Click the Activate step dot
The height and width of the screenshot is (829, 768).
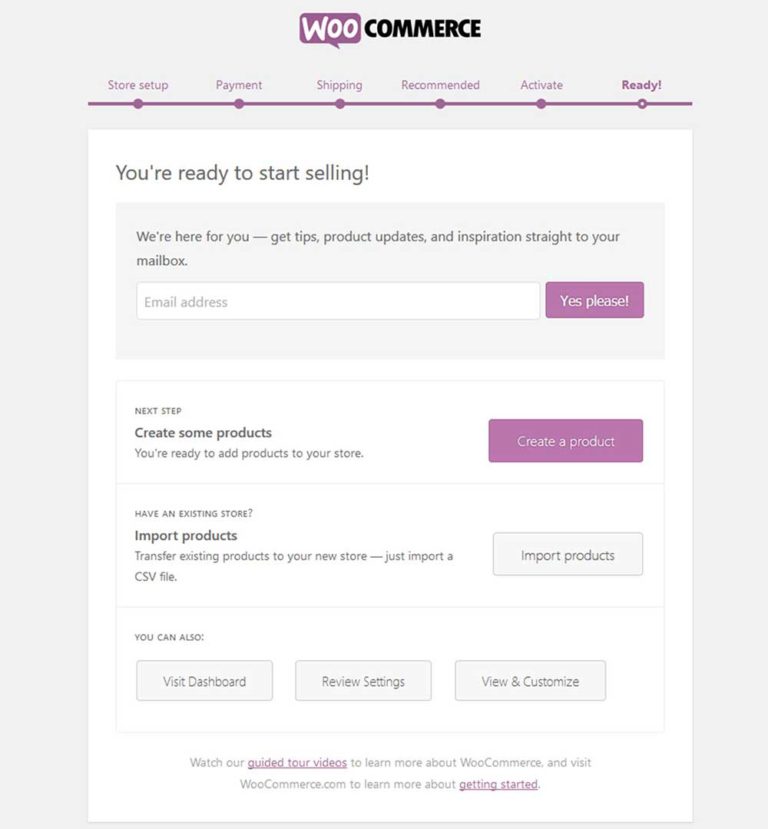[541, 103]
